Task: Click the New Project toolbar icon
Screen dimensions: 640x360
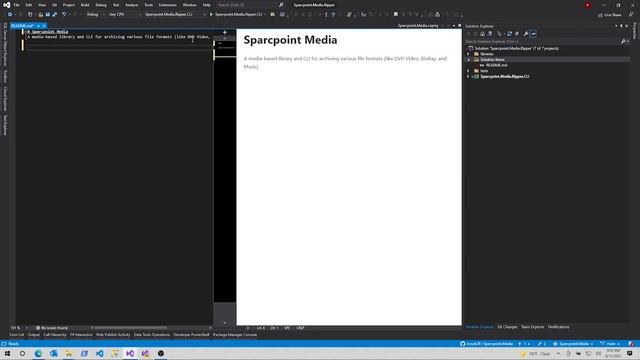Action: point(30,14)
